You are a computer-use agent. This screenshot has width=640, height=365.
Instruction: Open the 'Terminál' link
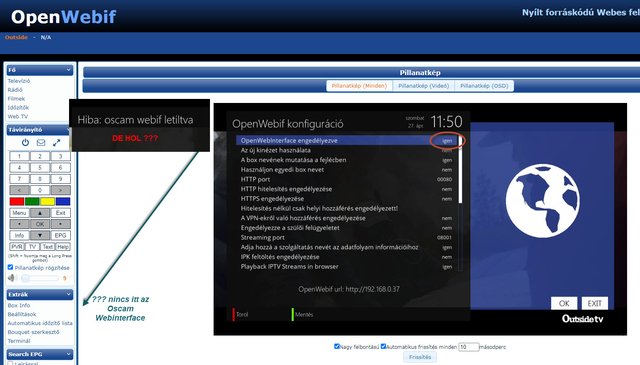coord(19,341)
